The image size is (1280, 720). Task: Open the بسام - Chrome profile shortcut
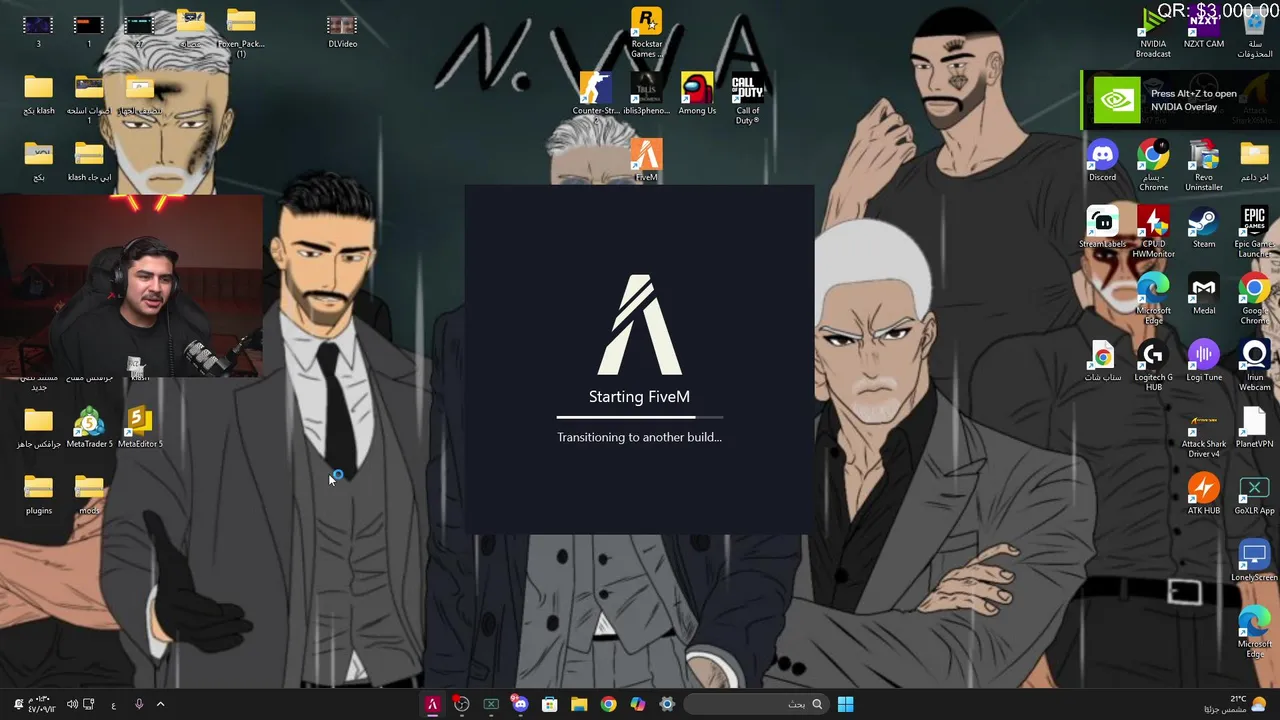(1153, 165)
